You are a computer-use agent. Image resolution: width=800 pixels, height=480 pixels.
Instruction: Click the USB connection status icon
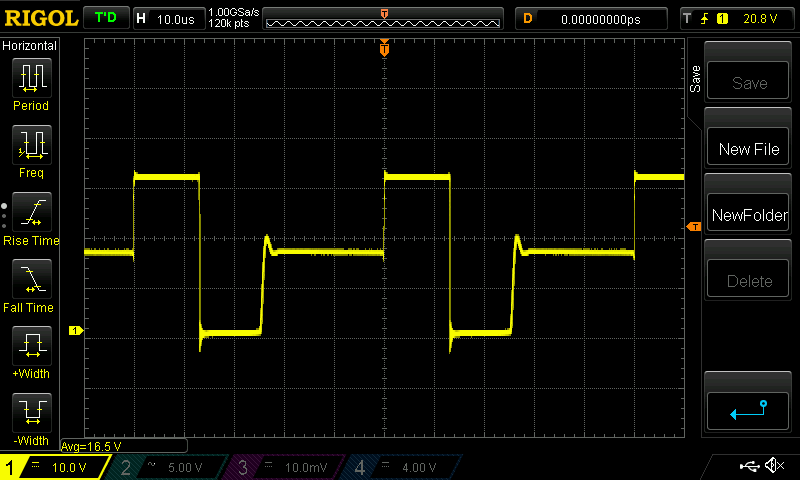tap(748, 466)
